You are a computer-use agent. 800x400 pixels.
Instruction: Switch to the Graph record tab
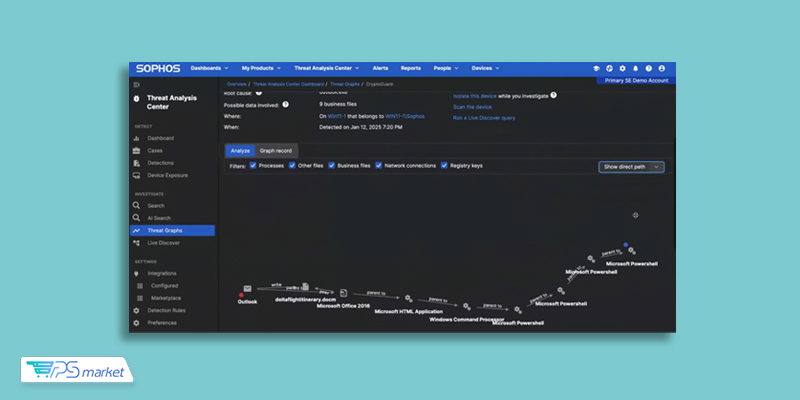point(275,150)
